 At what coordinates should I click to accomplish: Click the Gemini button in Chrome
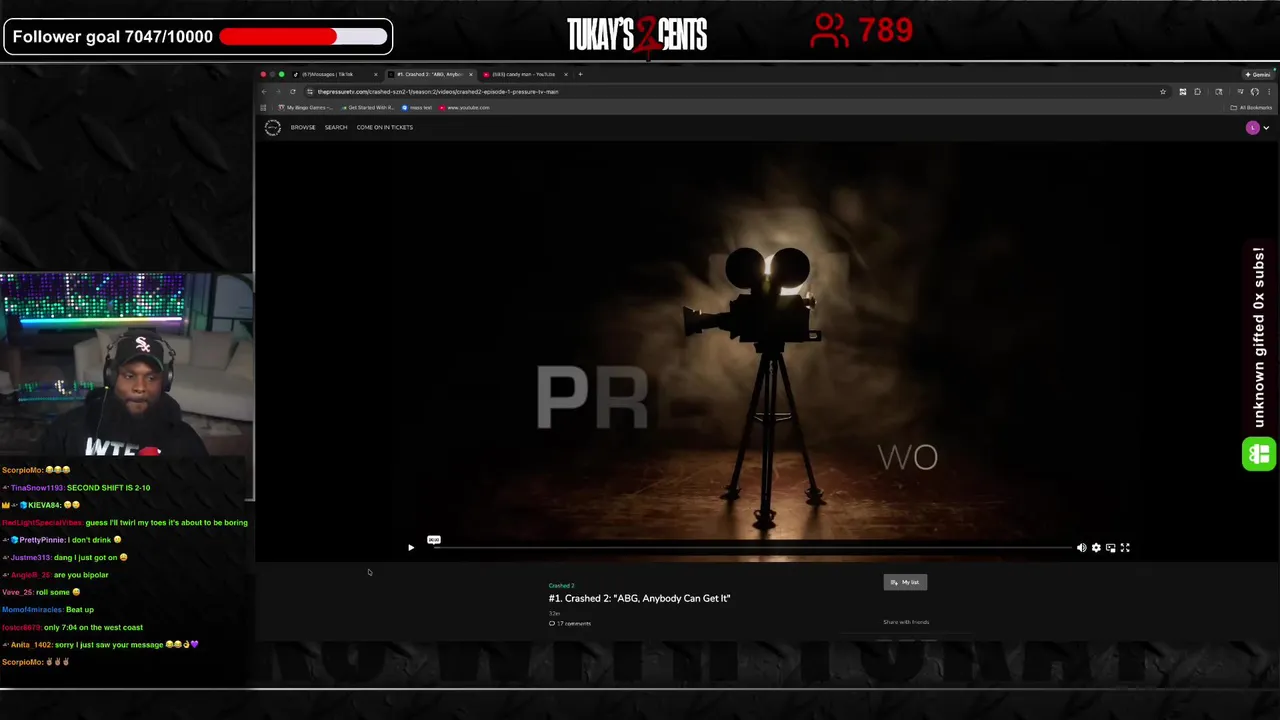(x=1258, y=74)
